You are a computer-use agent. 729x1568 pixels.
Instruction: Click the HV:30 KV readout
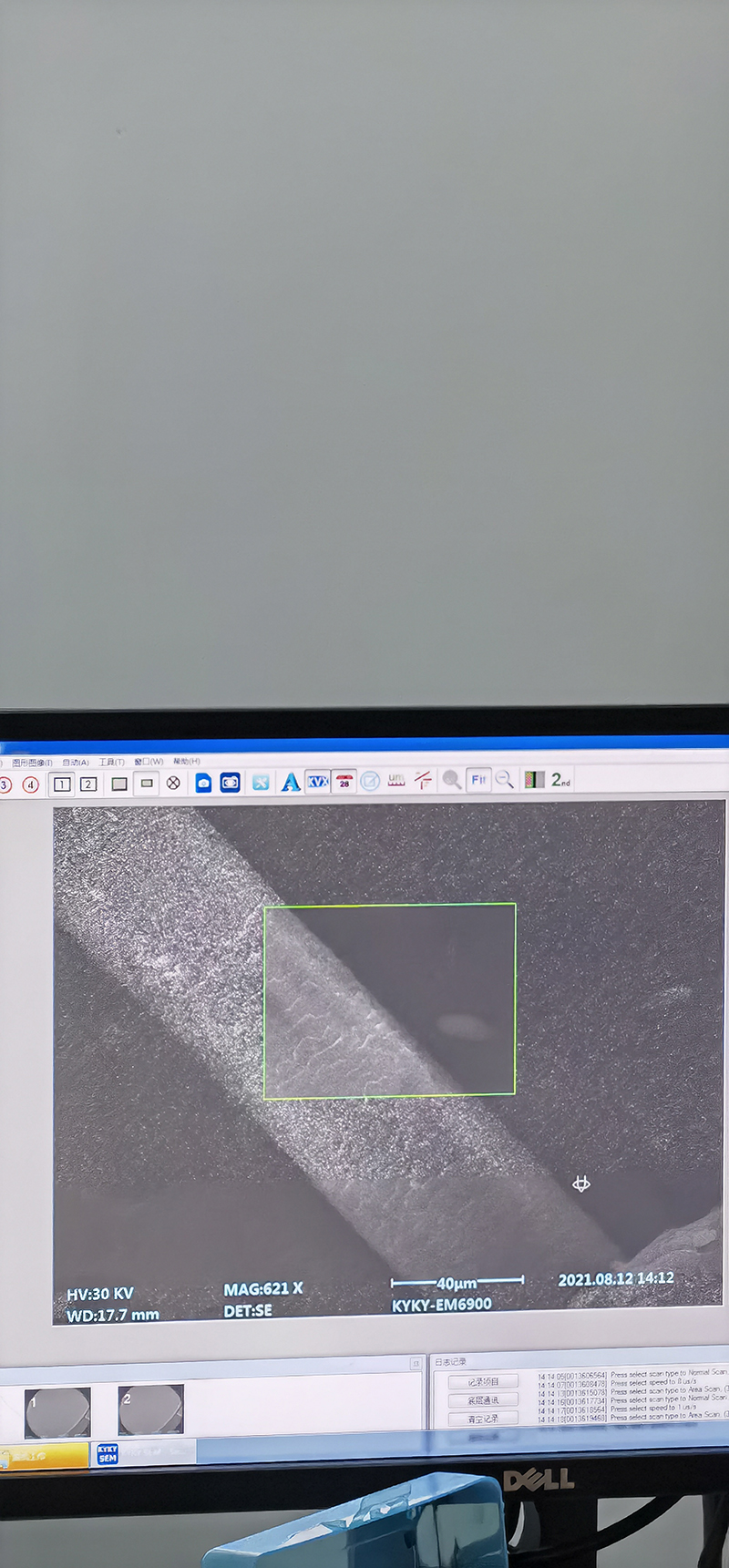point(100,1294)
